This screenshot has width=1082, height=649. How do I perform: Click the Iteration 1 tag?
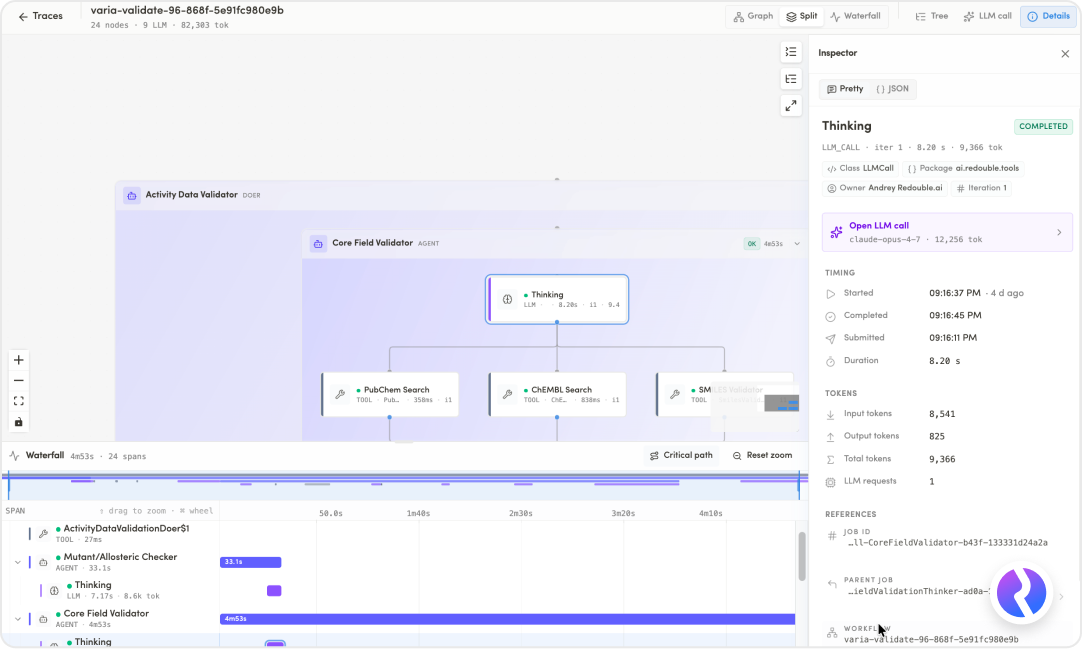(981, 188)
